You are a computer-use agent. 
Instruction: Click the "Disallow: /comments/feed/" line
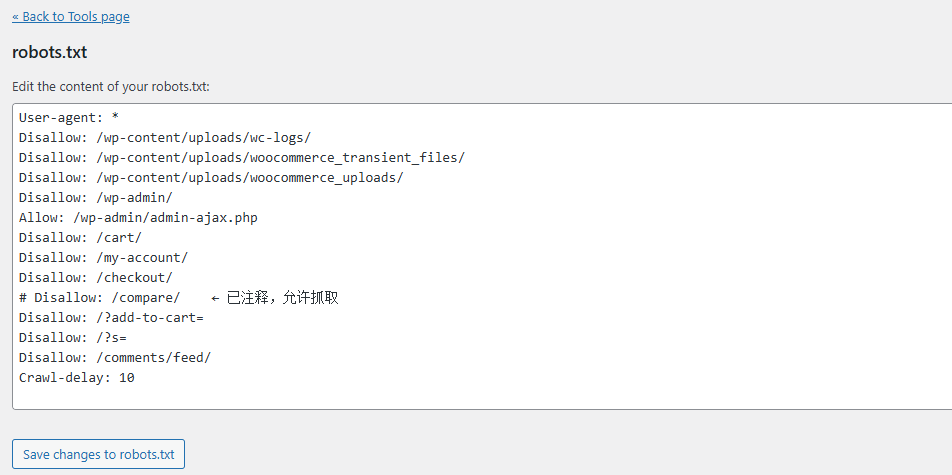pos(115,357)
